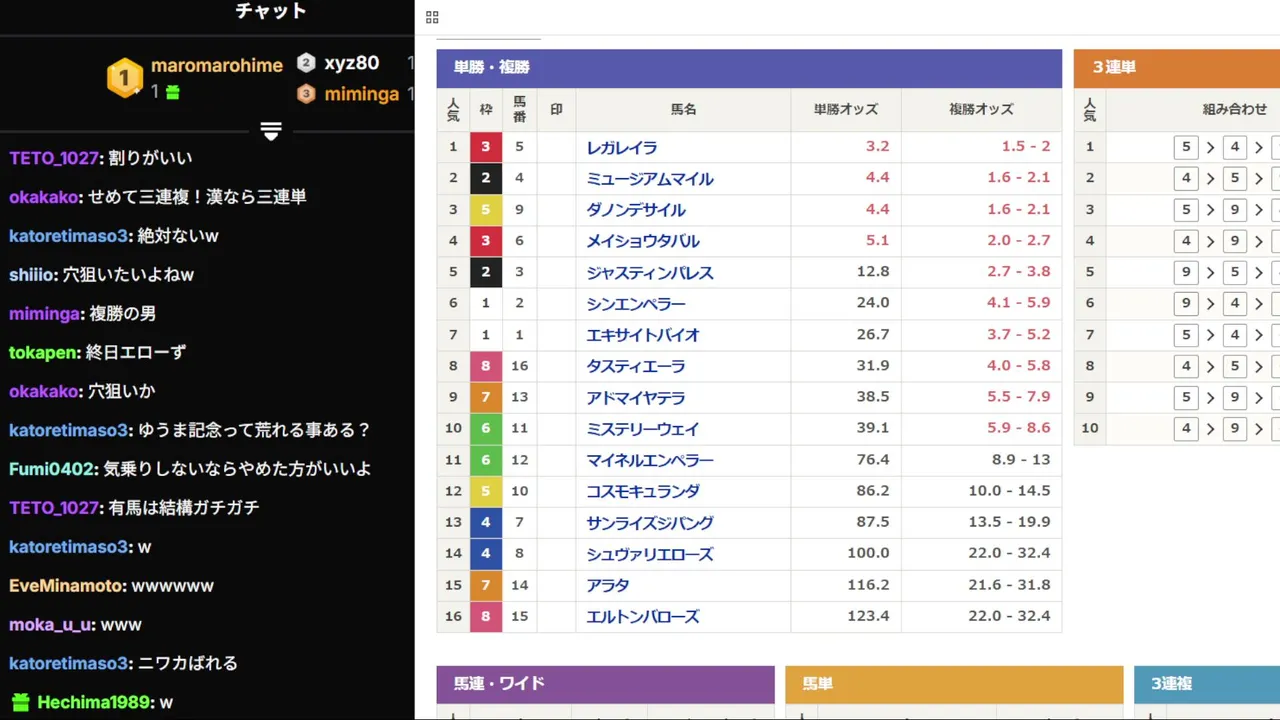Collapse the chat leaderboard with the chevron handle
Screen dimensions: 1280x720
click(271, 131)
